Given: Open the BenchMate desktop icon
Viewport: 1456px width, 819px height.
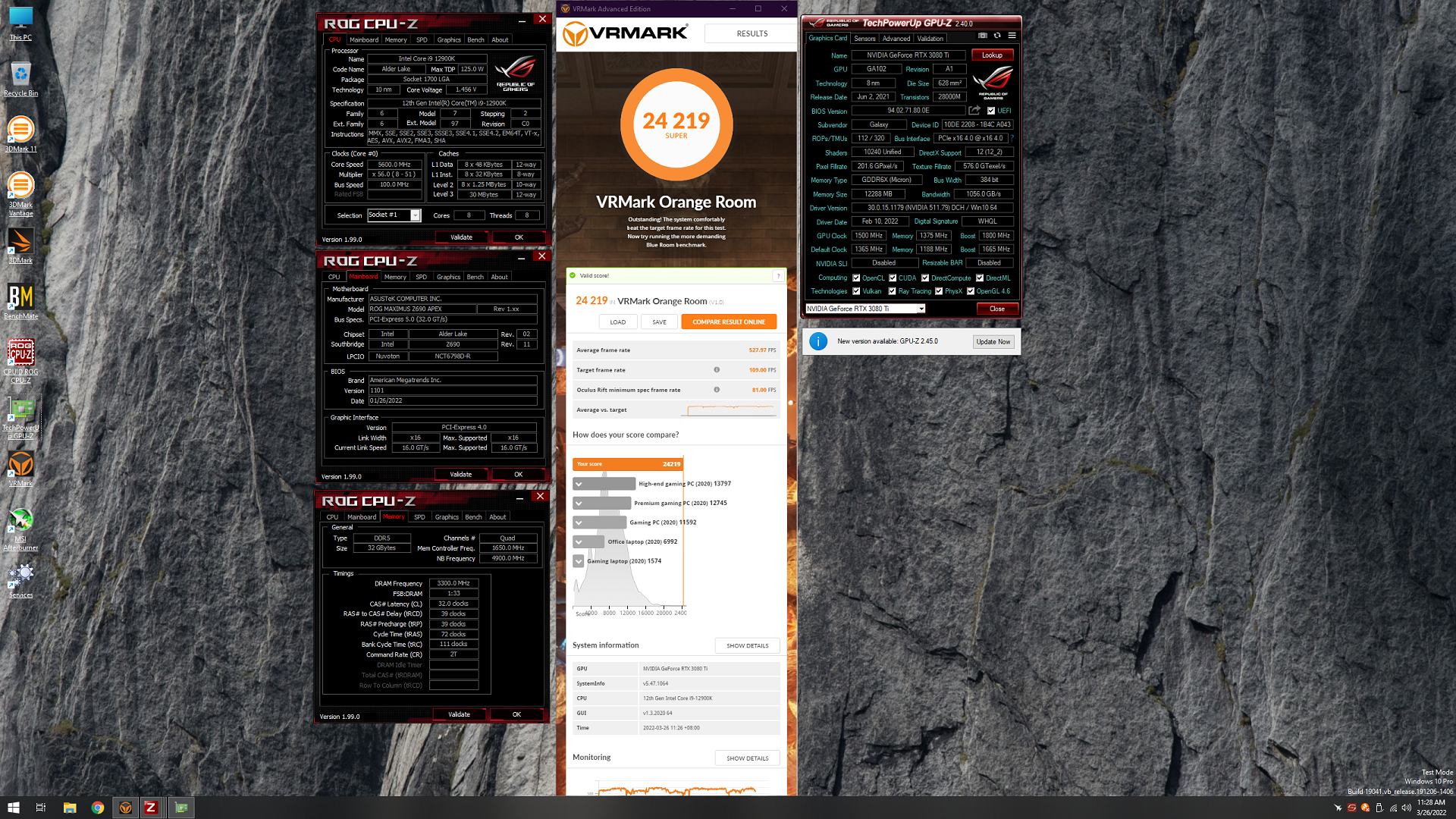Looking at the screenshot, I should pos(20,301).
